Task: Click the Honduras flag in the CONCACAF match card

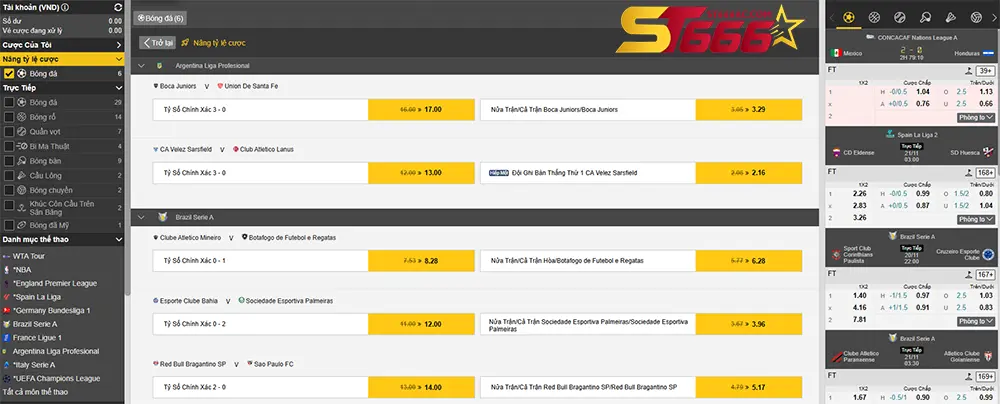Action: pos(988,54)
